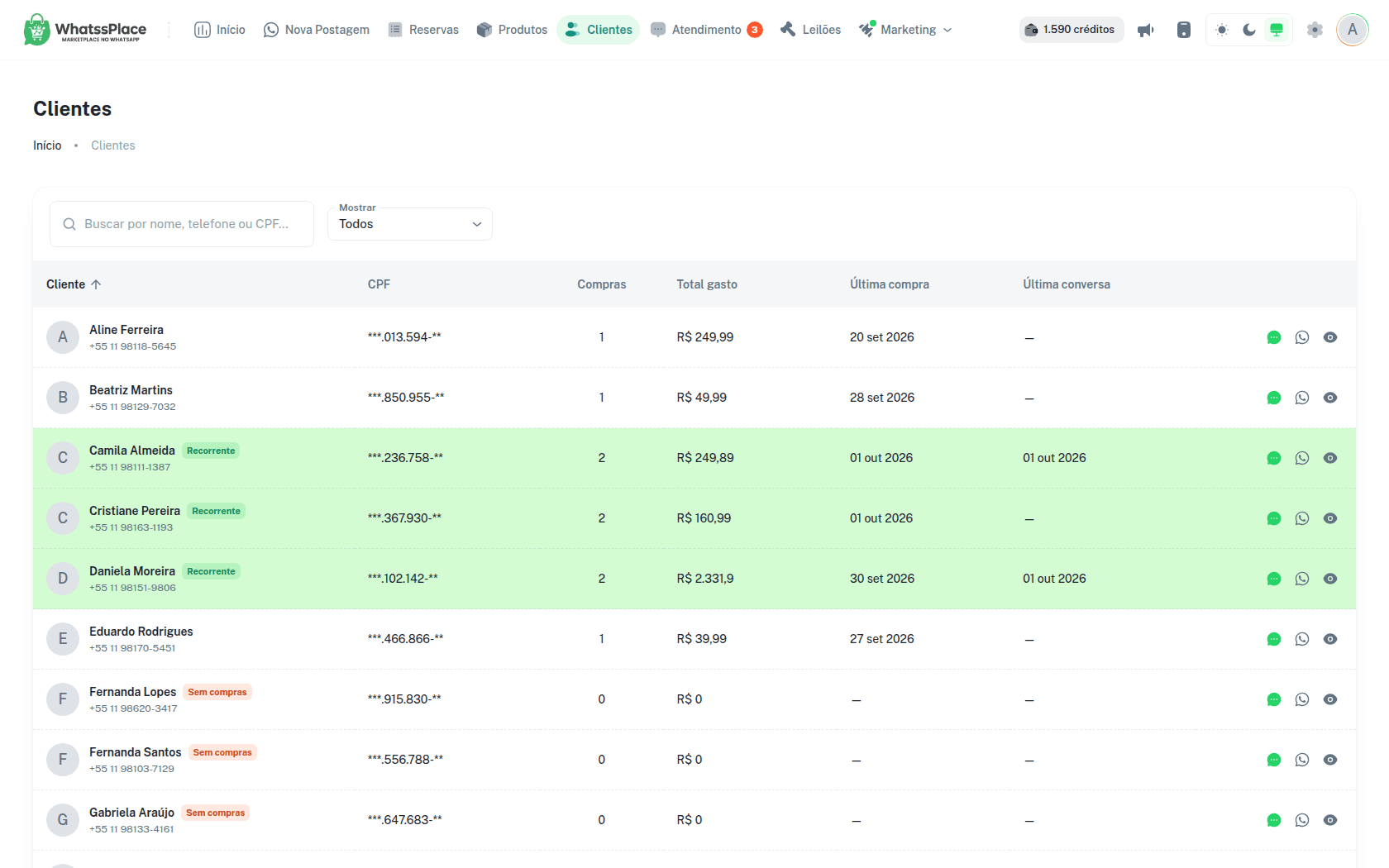Click the Daniela Moreira client name
Image resolution: width=1389 pixels, height=868 pixels.
(132, 571)
